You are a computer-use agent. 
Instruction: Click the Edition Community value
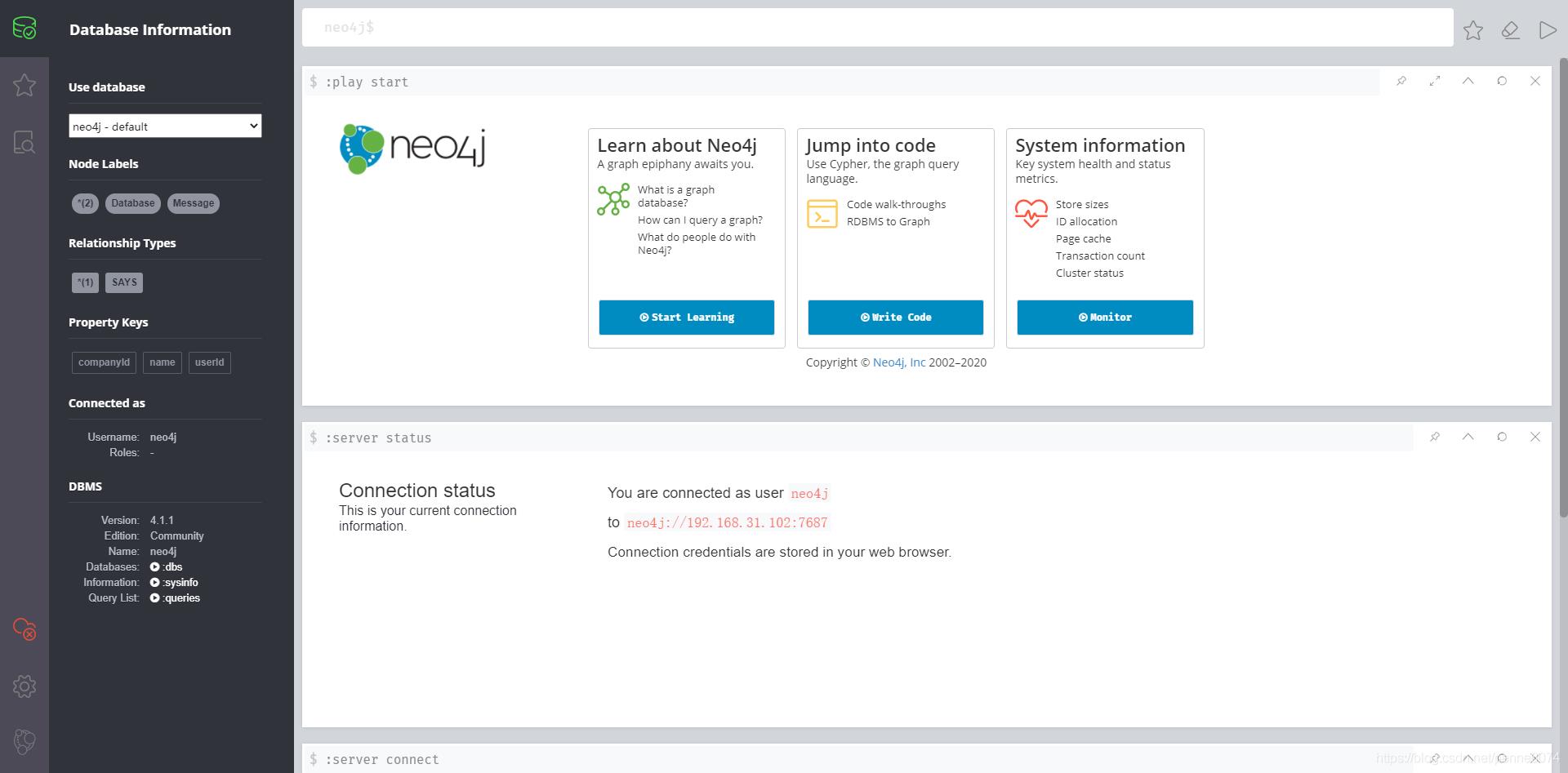(177, 535)
